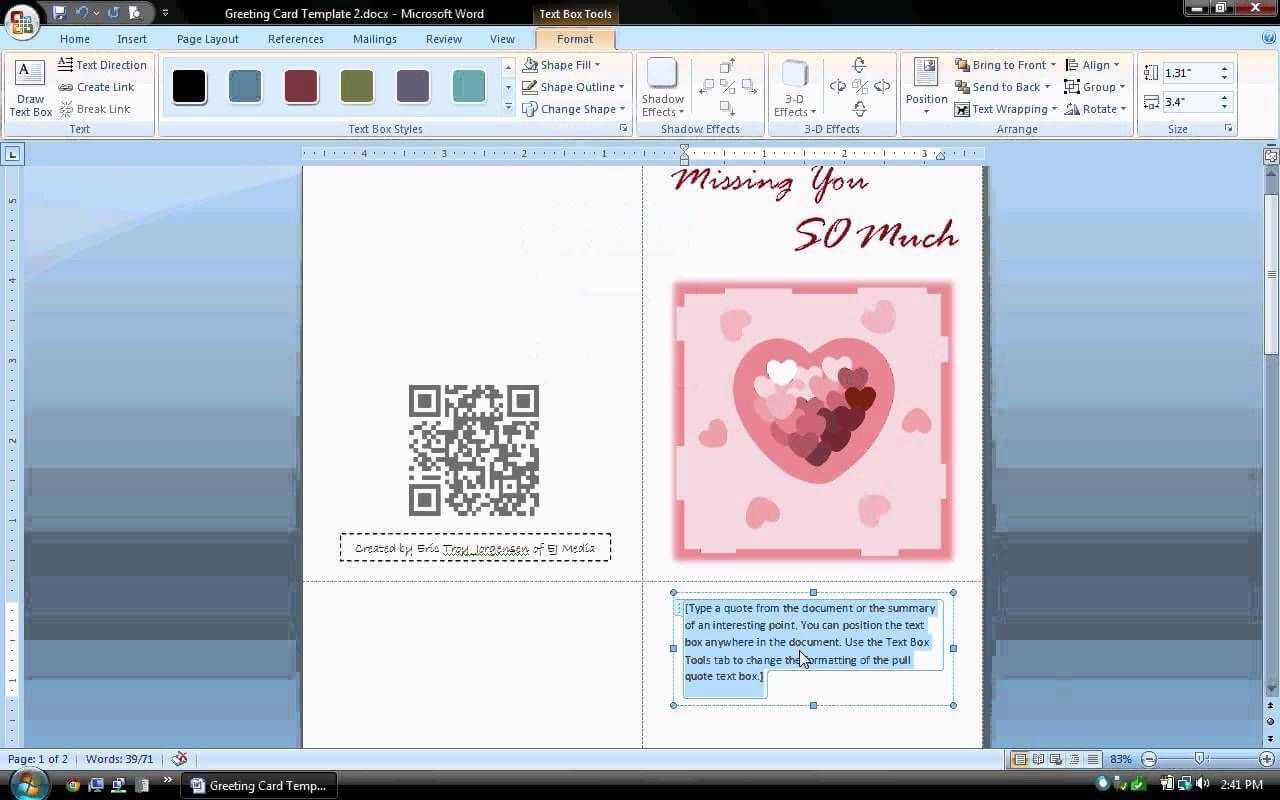Open Change Shape dropdown

click(x=573, y=109)
